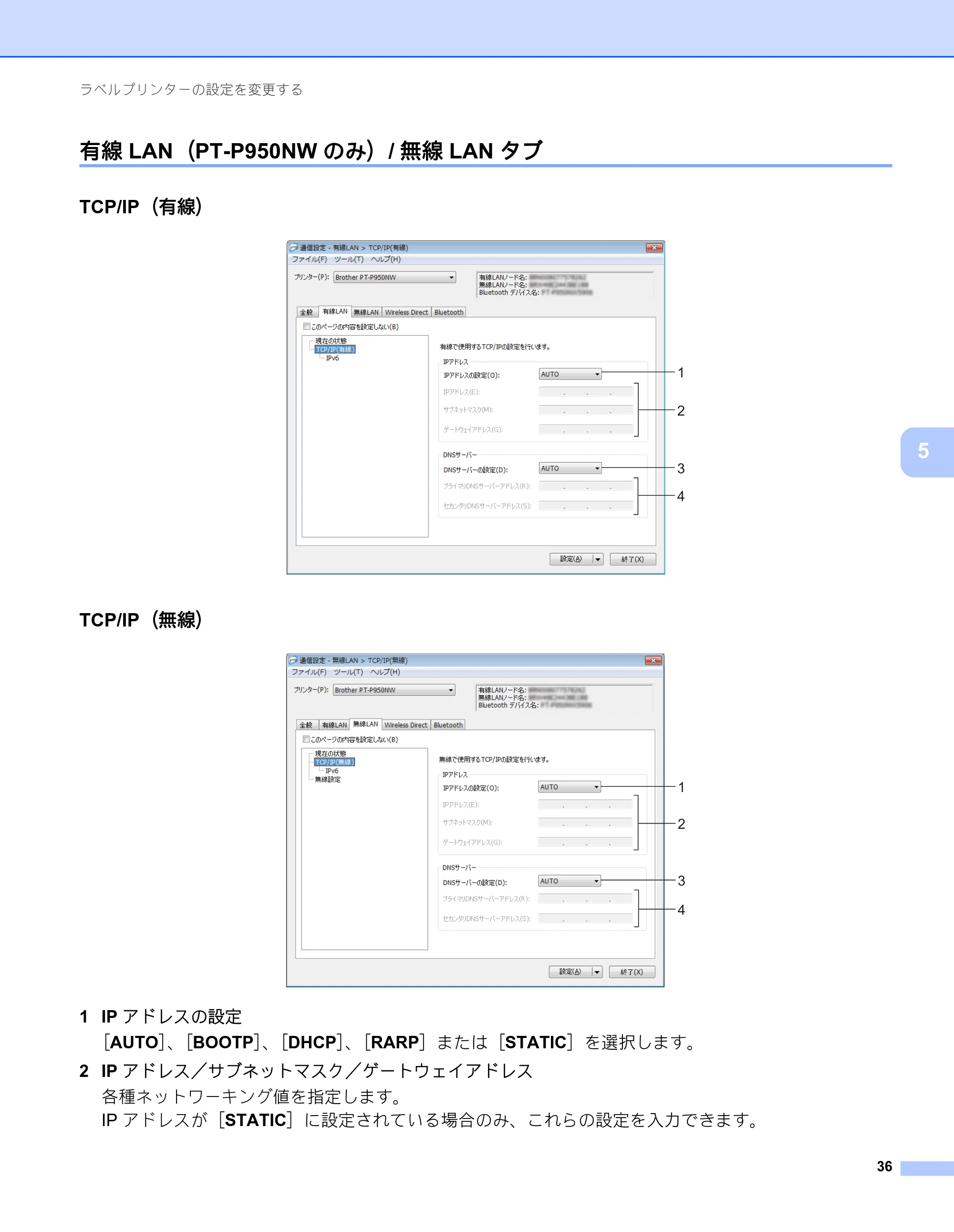The width and height of the screenshot is (954, 1232).
Task: Open ツール(T) menu in the wireless LAN dialog
Action: (348, 672)
